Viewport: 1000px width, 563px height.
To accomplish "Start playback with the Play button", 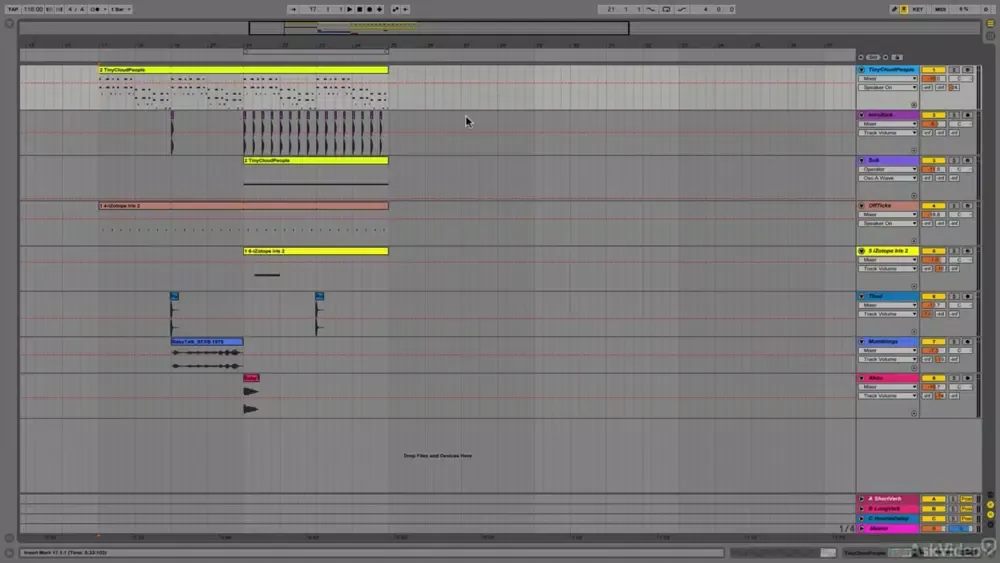I will [x=349, y=10].
